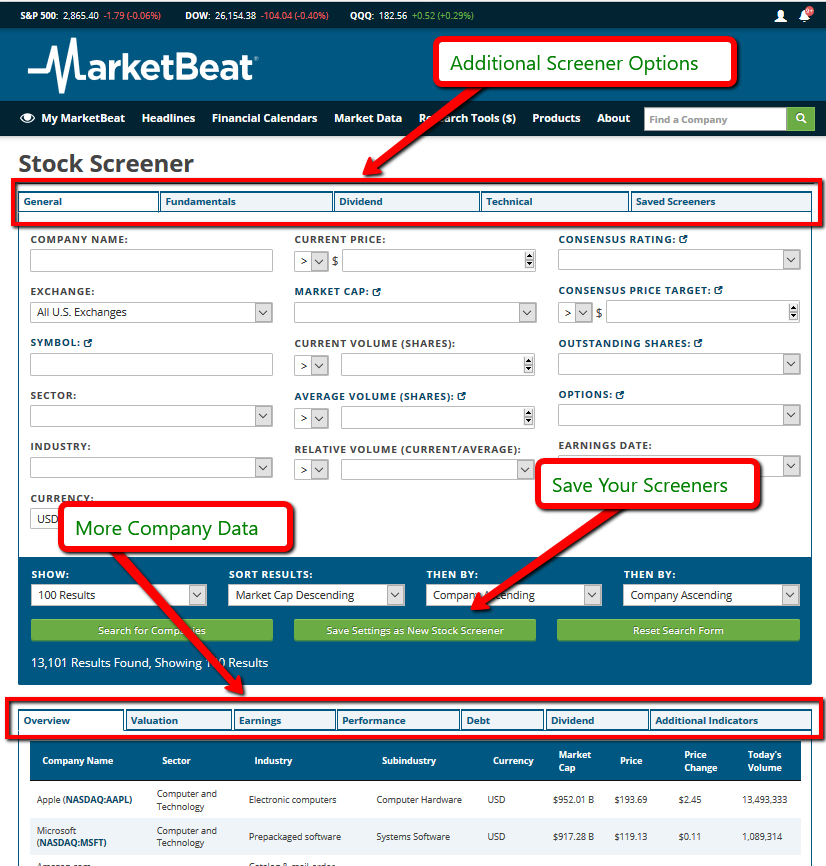Open the user account profile icon
Screen dimensions: 826x866
coord(780,16)
